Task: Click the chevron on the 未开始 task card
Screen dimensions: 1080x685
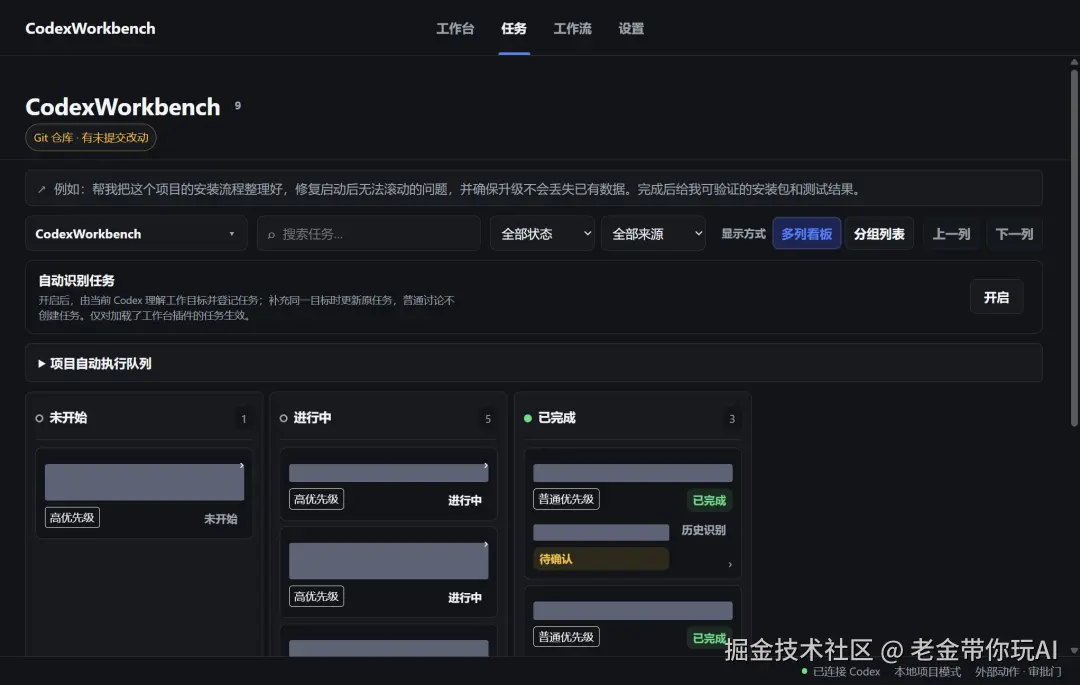Action: [x=242, y=466]
